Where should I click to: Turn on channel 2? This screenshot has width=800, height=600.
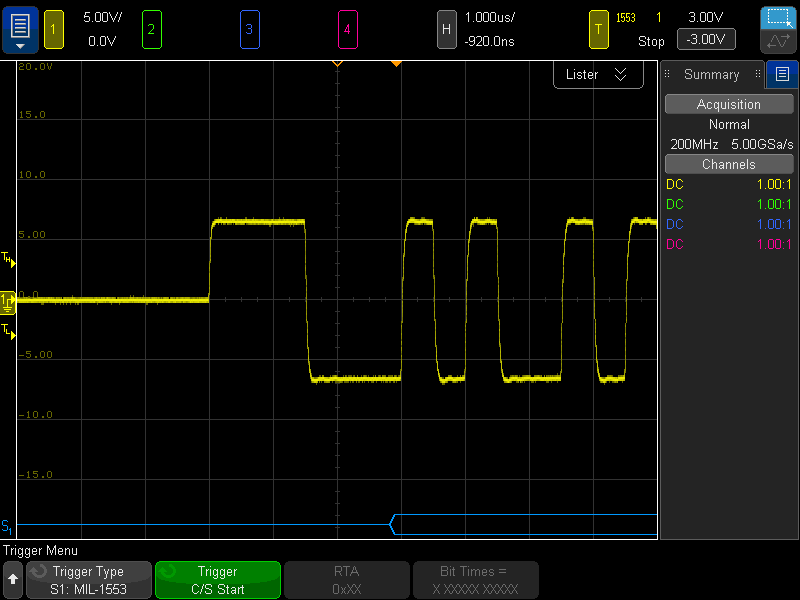tap(152, 30)
